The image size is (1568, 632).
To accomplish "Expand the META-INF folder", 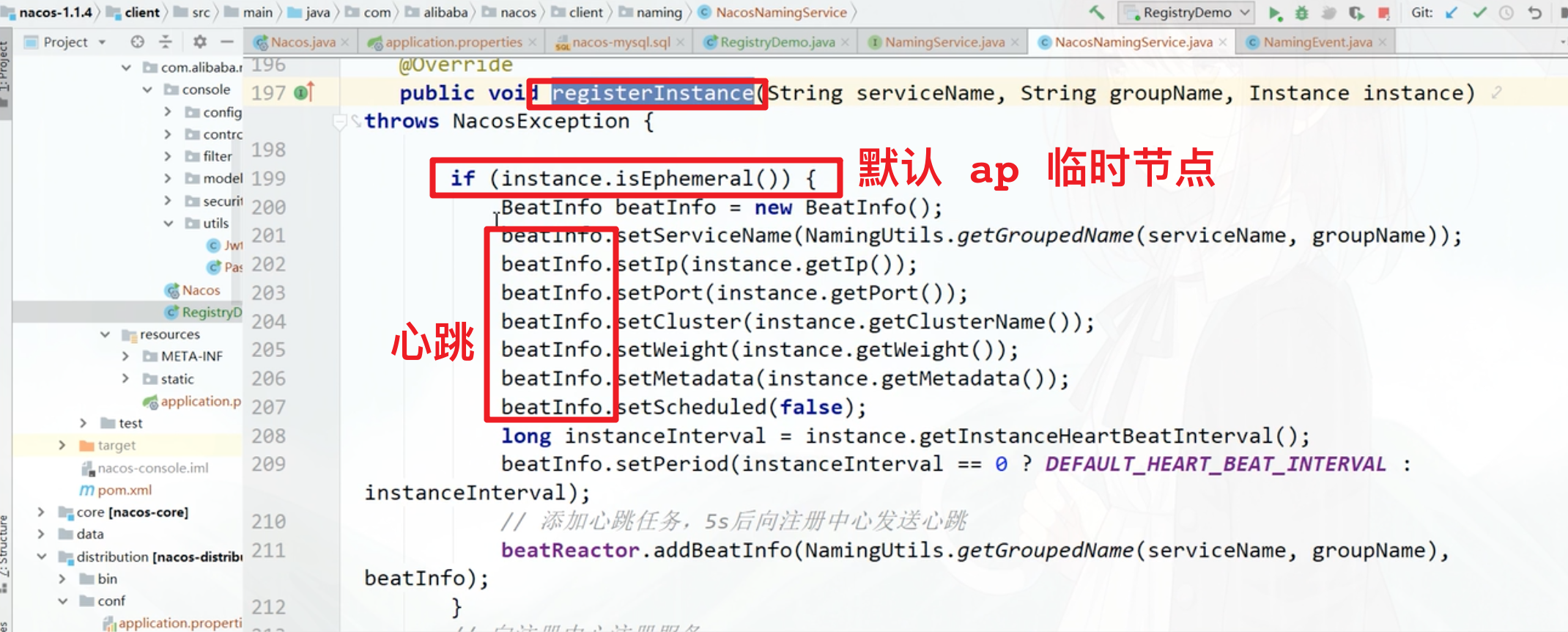I will pos(125,356).
